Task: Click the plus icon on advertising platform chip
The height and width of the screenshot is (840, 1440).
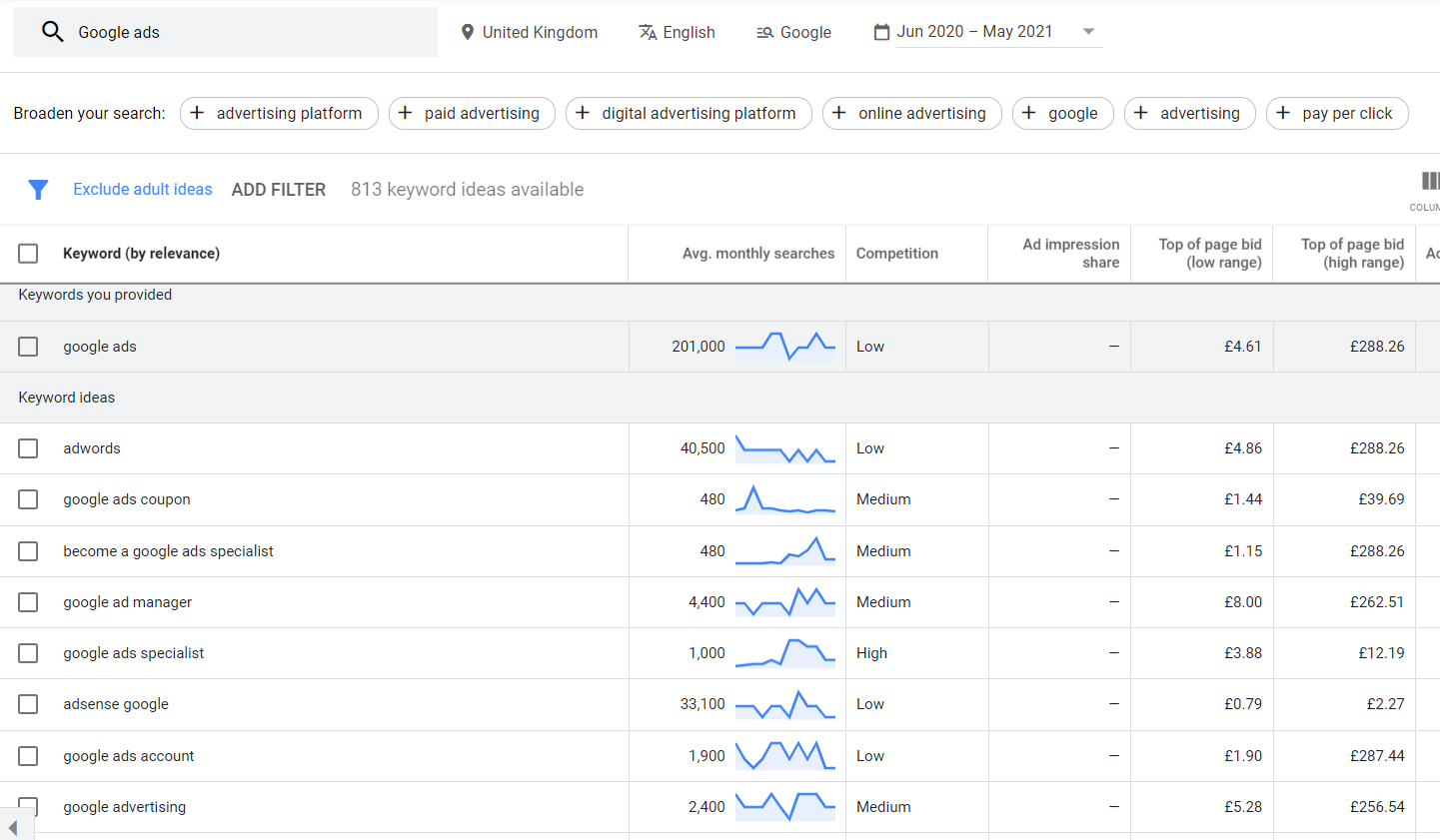Action: (x=197, y=113)
